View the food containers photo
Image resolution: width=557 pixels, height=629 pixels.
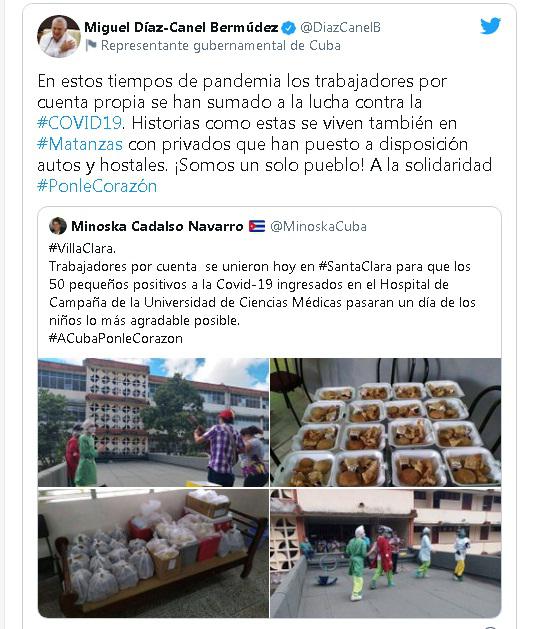pyautogui.click(x=385, y=422)
